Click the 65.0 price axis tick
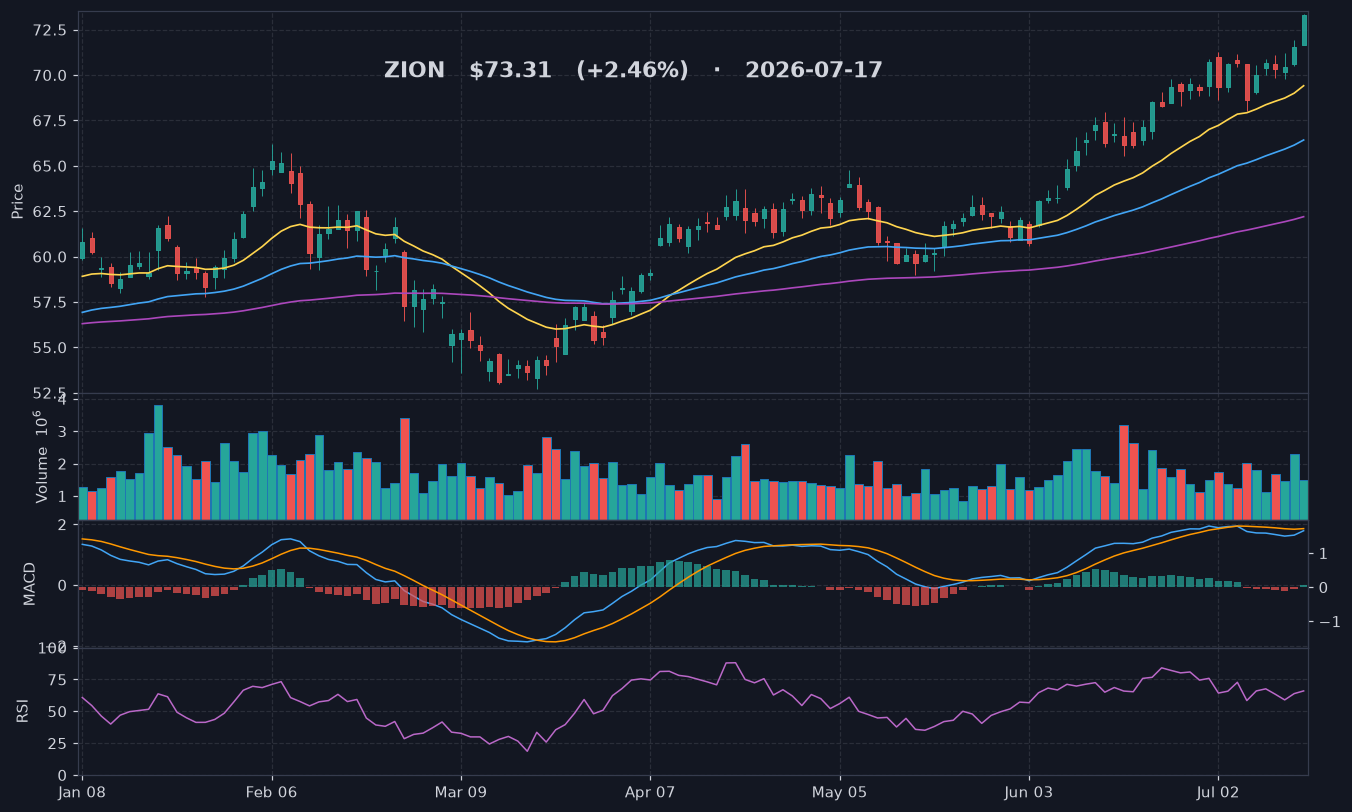Screen dimensions: 1352x812 50,166
